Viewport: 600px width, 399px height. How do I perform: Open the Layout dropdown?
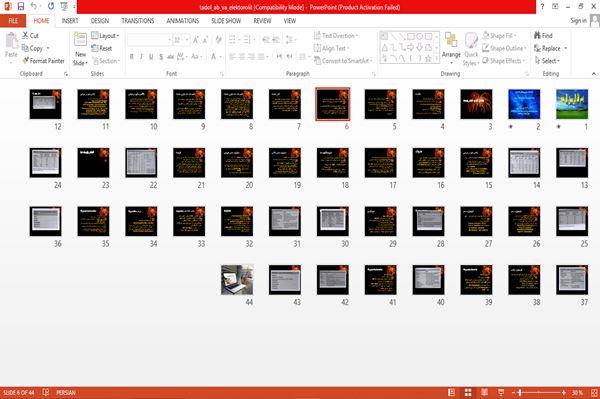pyautogui.click(x=105, y=36)
